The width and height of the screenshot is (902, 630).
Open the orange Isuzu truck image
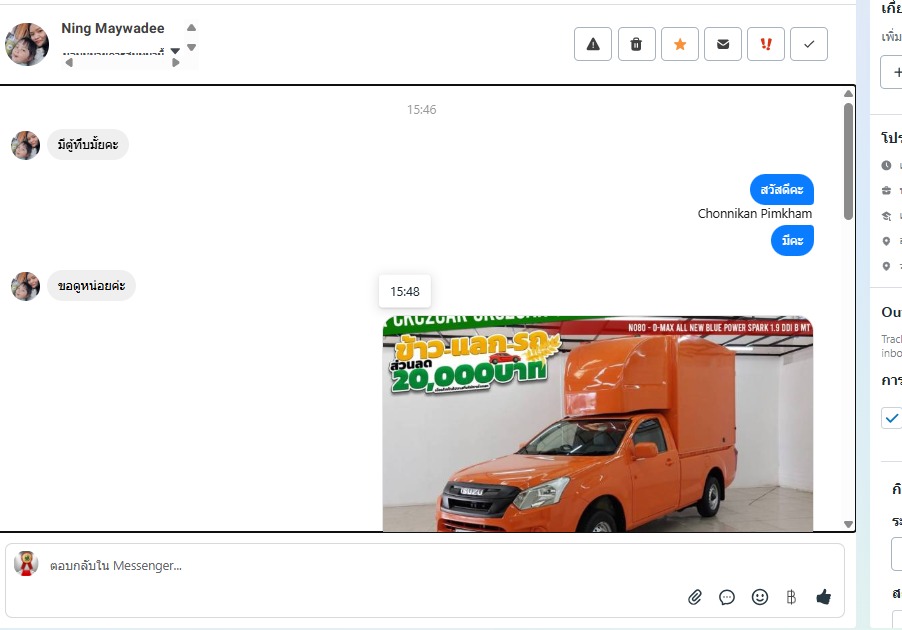click(x=598, y=423)
